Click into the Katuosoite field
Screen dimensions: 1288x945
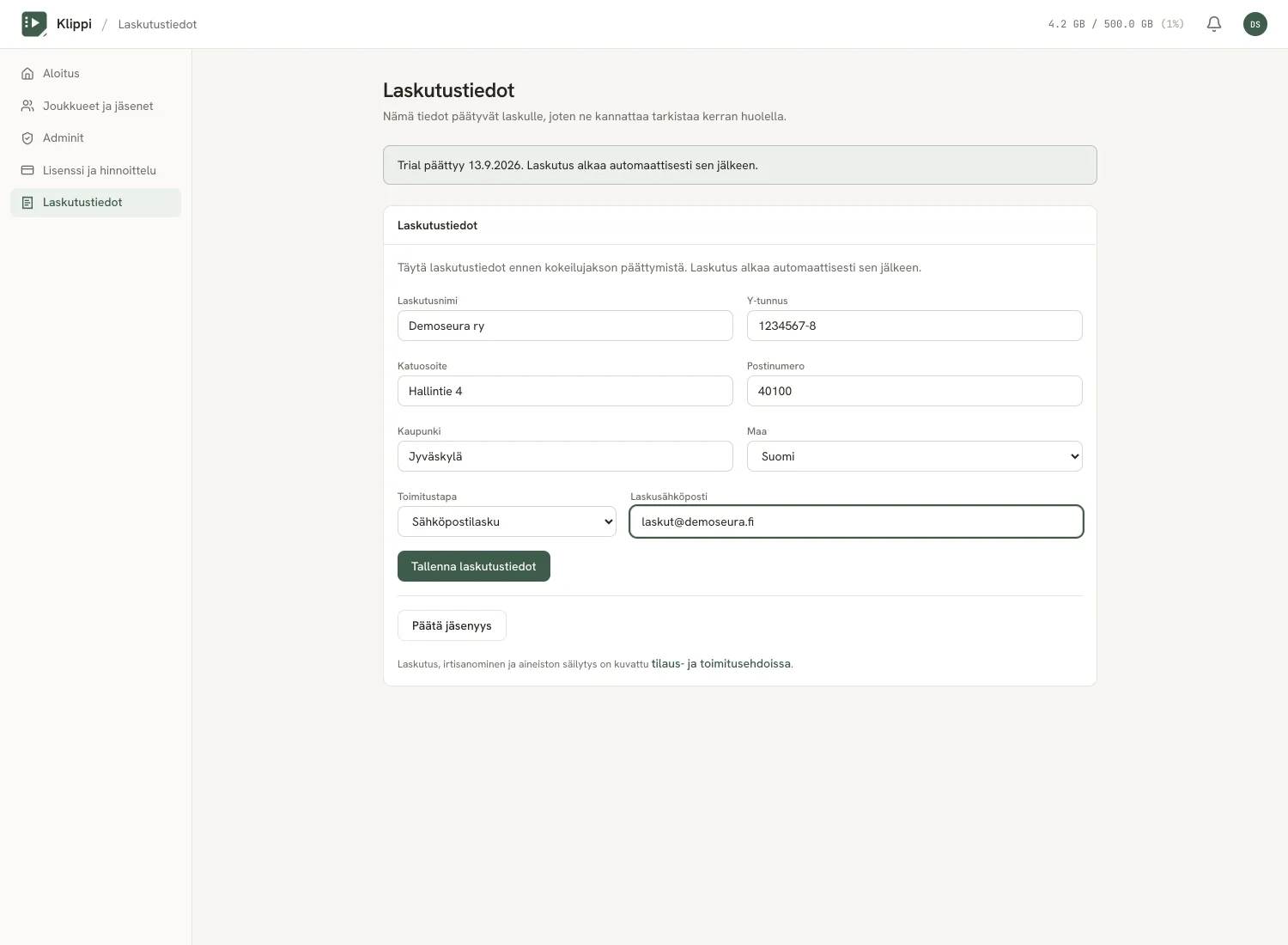click(x=565, y=391)
